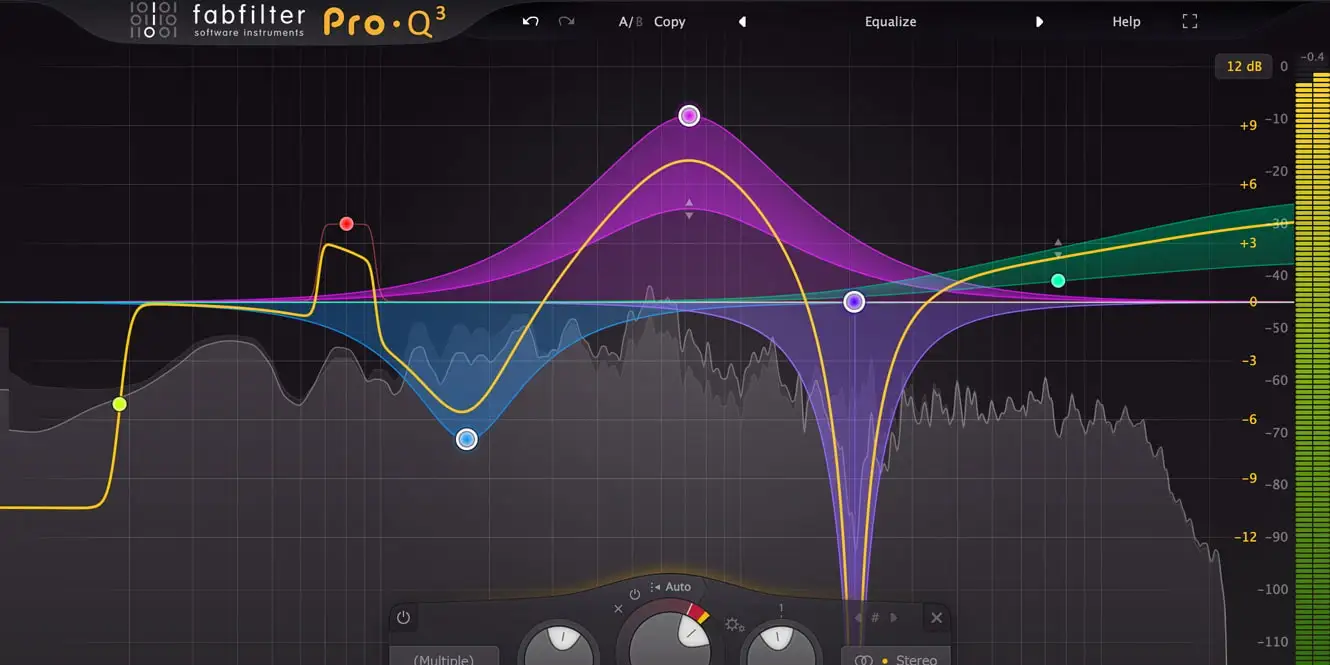Click the green output level meter
The image size is (1330, 665).
[1311, 370]
